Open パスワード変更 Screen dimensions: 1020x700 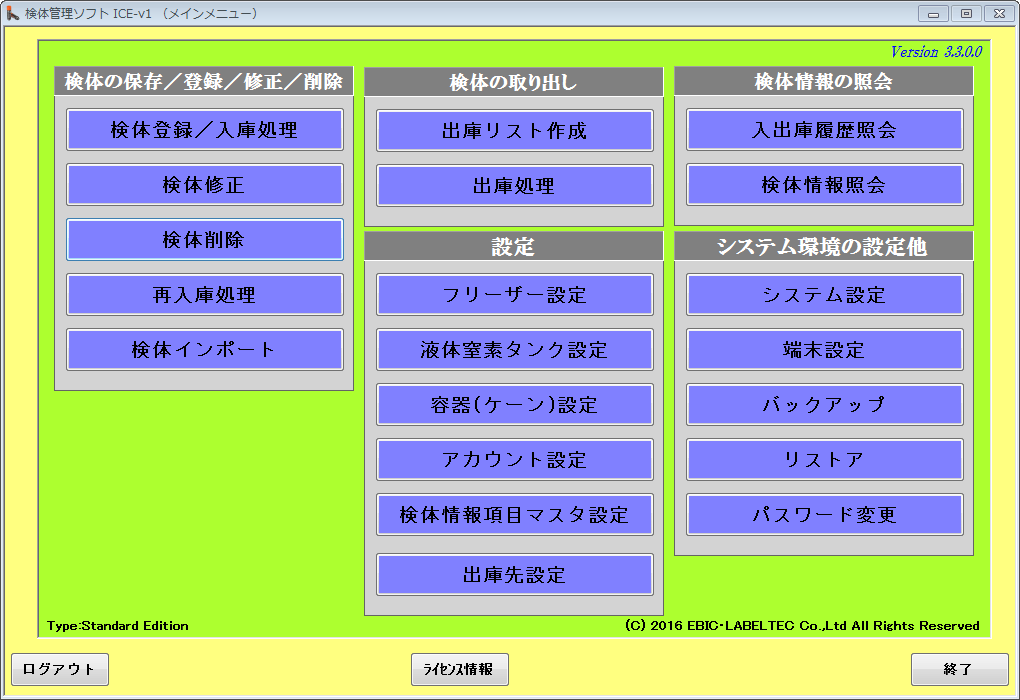point(824,515)
